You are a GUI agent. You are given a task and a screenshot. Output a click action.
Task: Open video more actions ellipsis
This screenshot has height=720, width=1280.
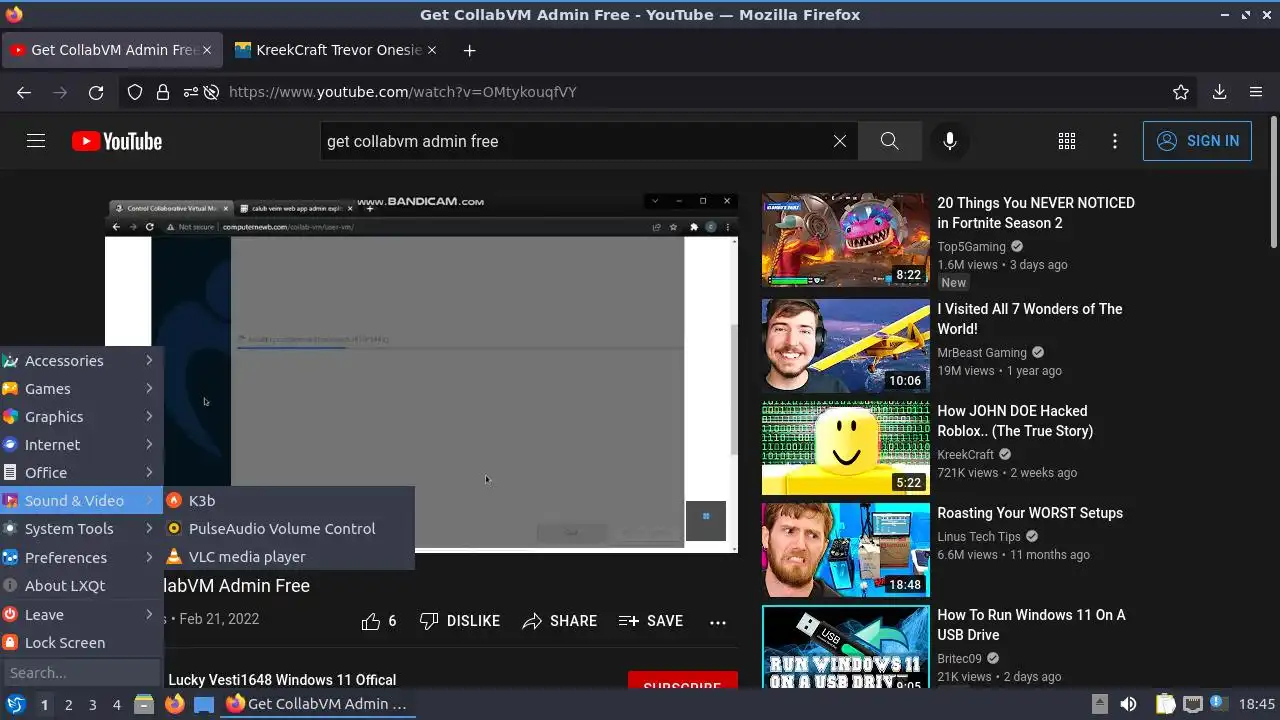pyautogui.click(x=718, y=621)
